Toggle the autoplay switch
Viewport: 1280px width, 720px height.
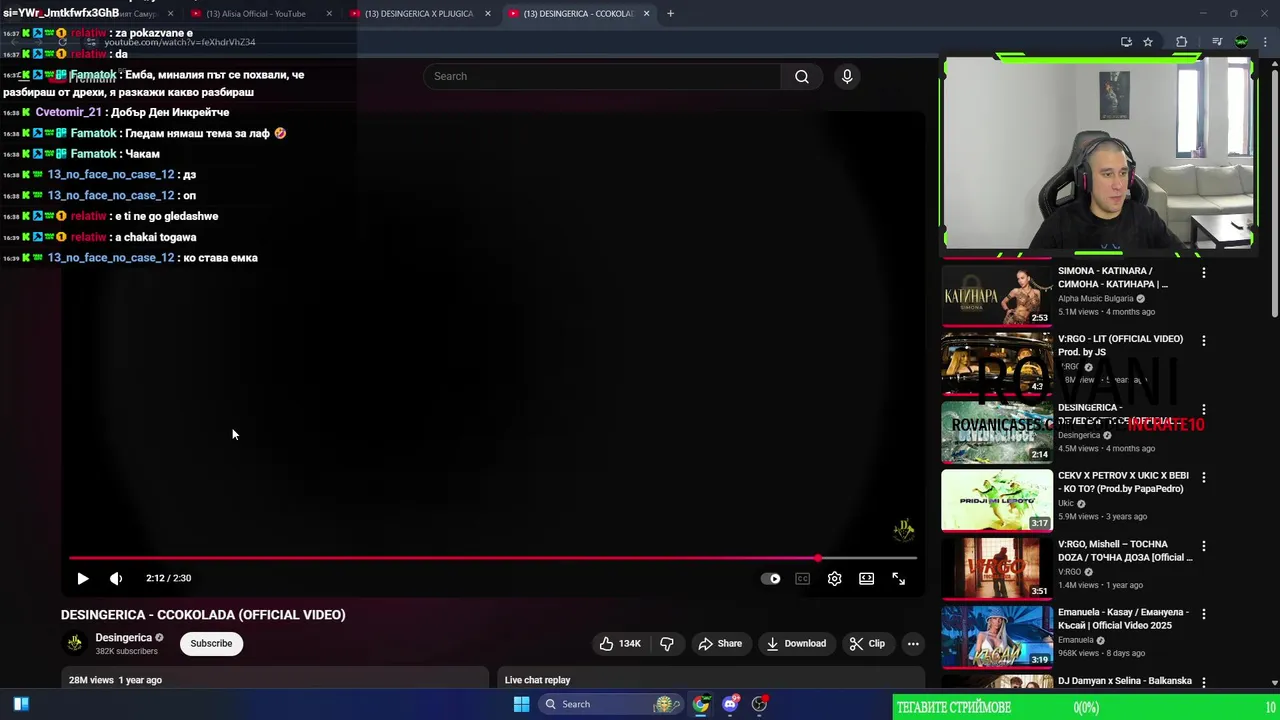tap(771, 578)
